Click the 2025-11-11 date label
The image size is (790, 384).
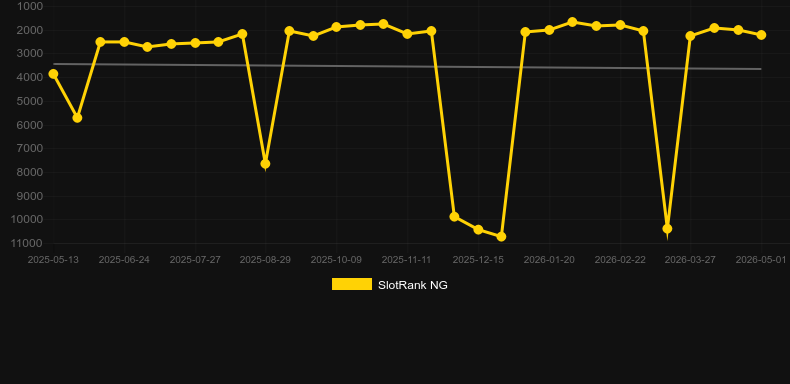[x=407, y=260]
